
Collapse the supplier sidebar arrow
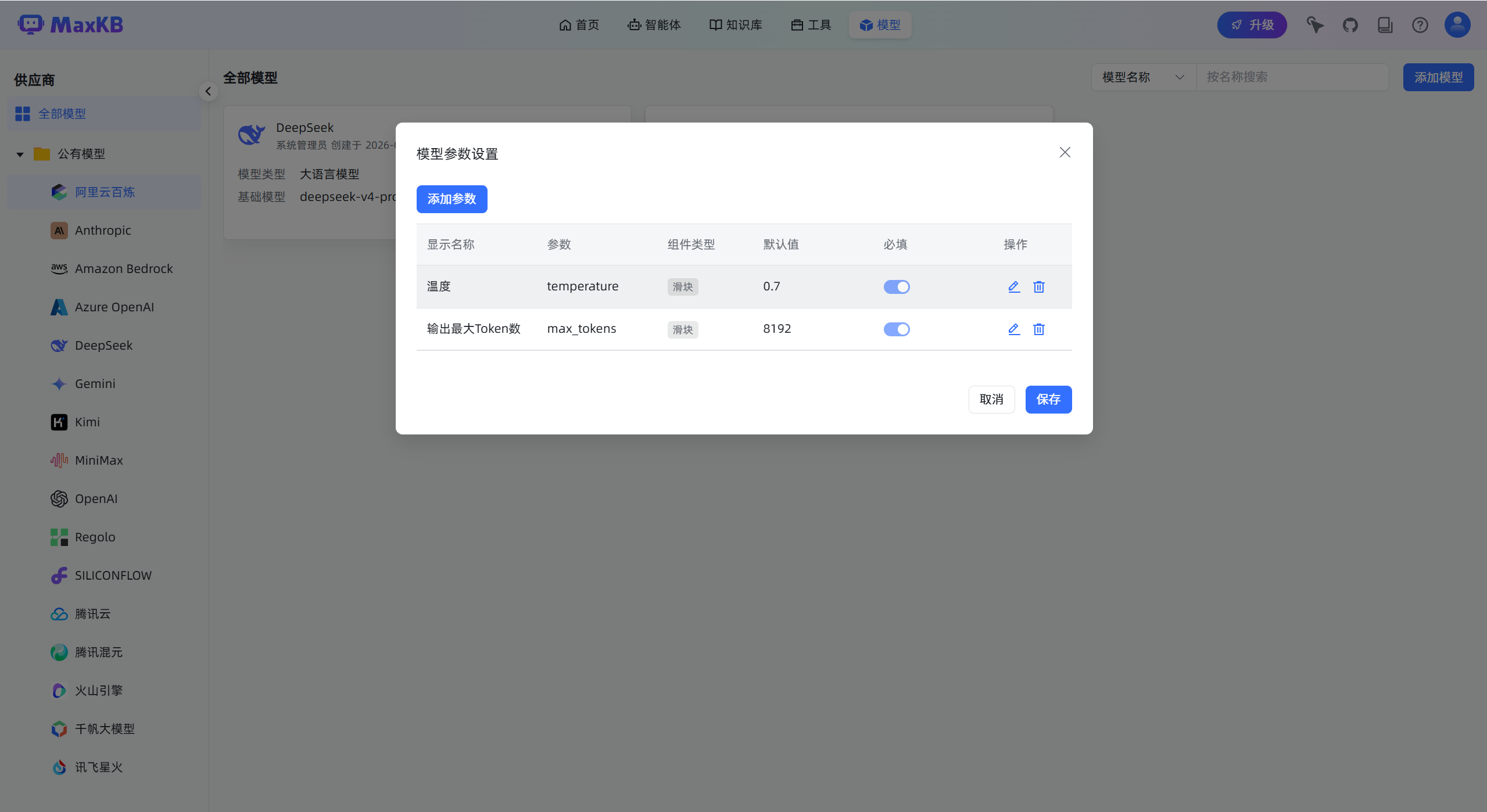pyautogui.click(x=208, y=91)
